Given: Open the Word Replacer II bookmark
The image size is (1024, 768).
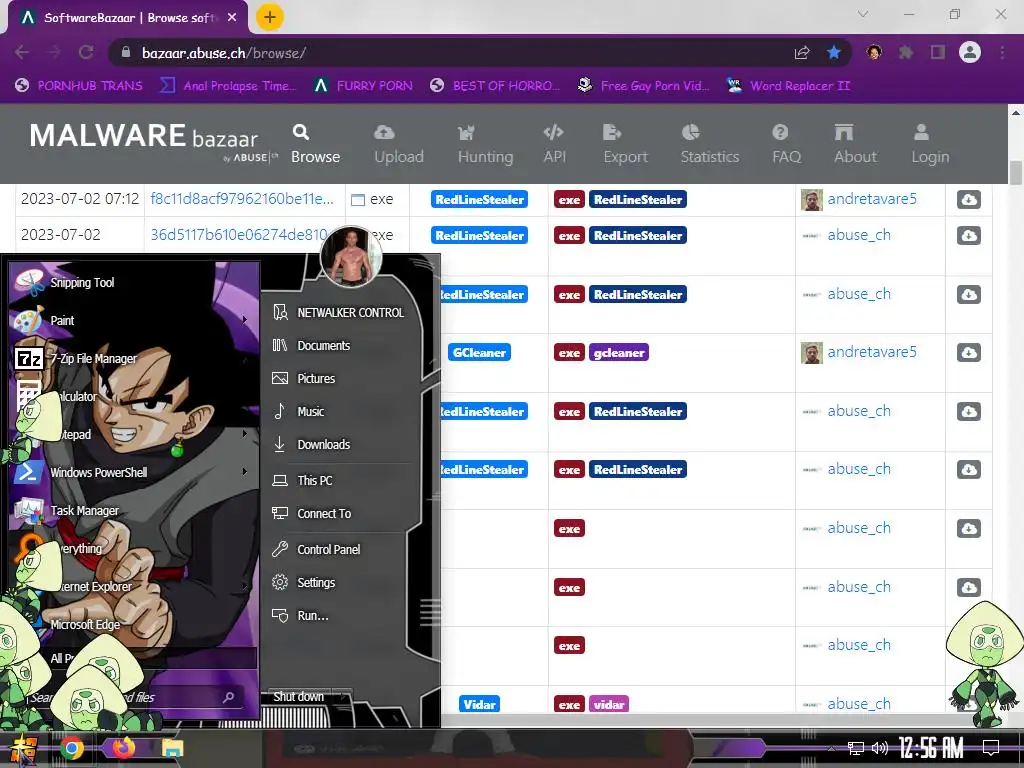Looking at the screenshot, I should [x=789, y=86].
